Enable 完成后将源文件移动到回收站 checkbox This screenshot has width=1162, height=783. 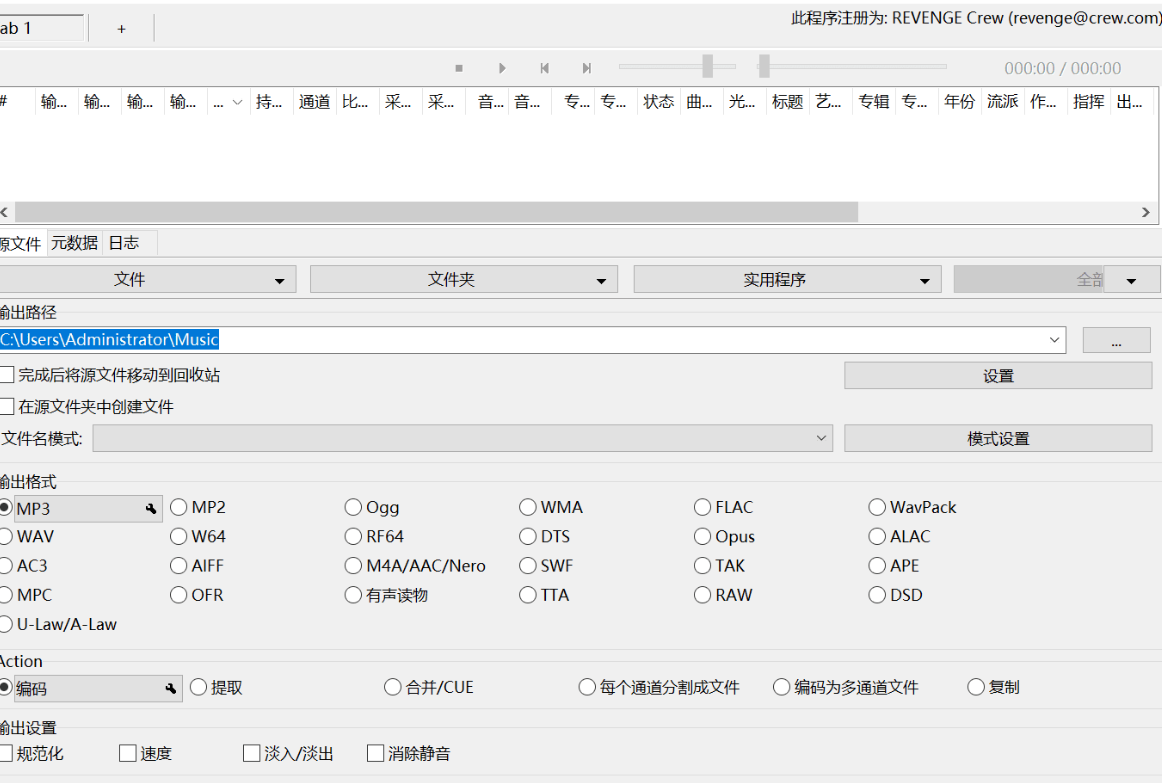[8, 375]
